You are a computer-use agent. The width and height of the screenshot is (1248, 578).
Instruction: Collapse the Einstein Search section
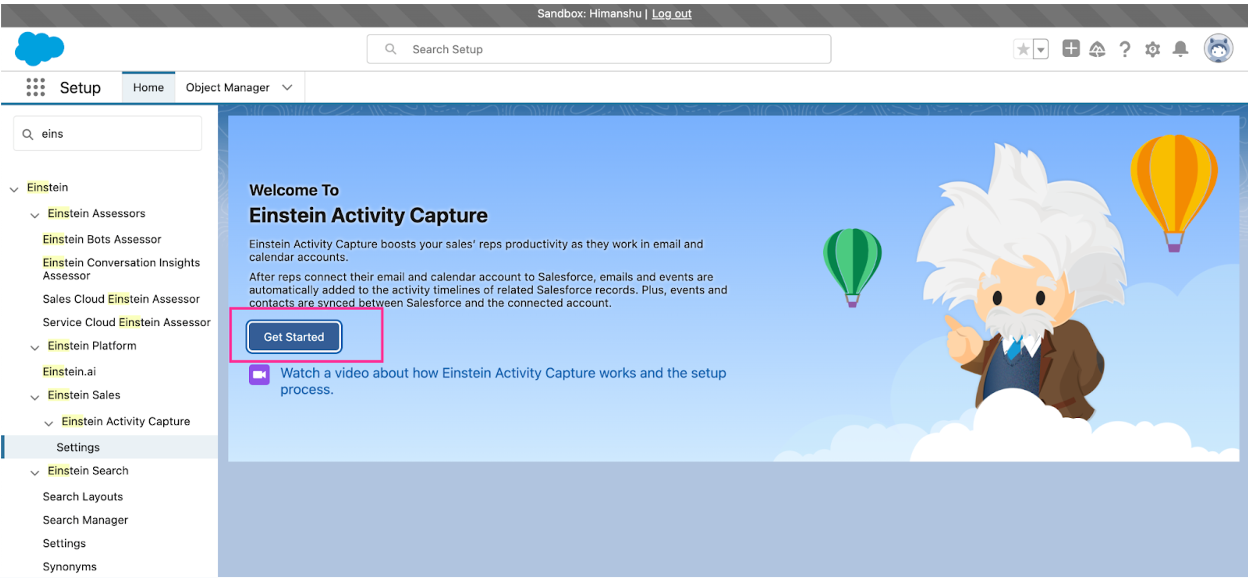[x=35, y=472]
